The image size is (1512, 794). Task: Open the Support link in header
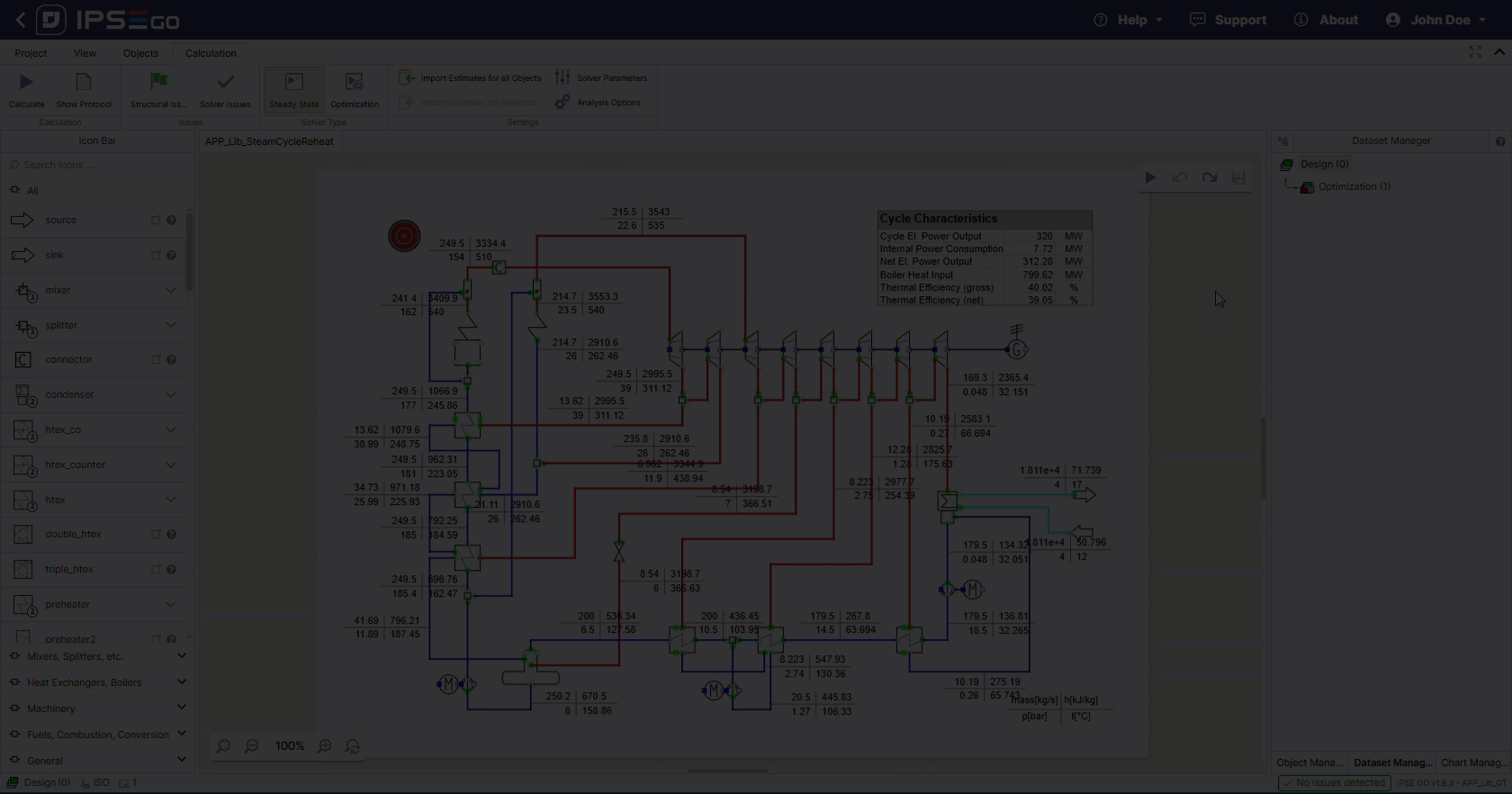pos(1228,20)
